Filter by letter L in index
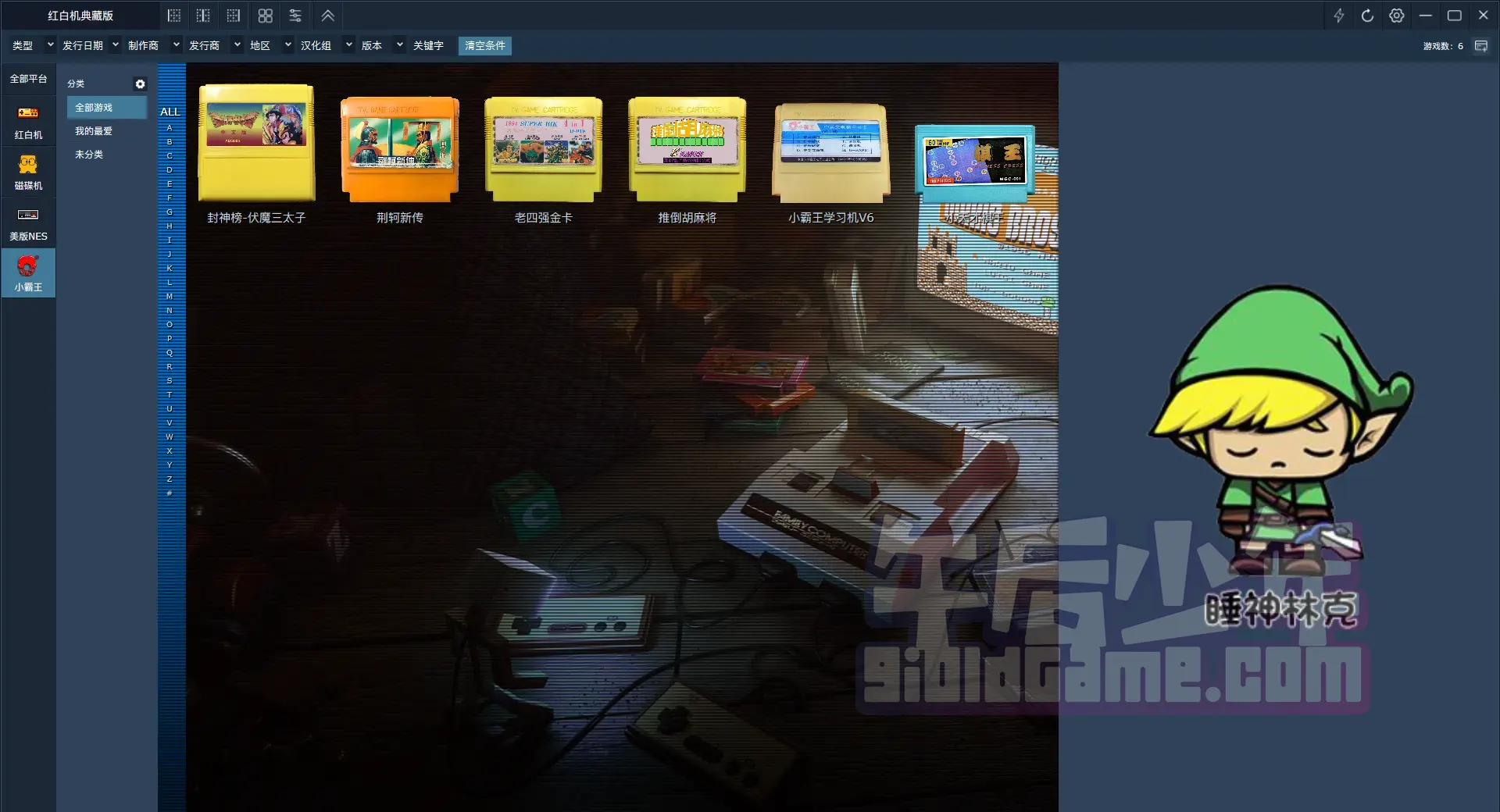 click(x=170, y=283)
